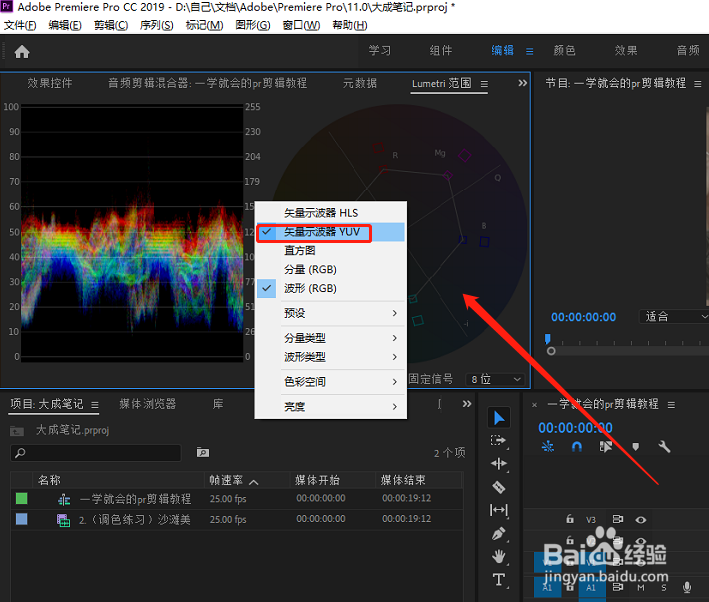Expand 预设 submenu

[331, 313]
